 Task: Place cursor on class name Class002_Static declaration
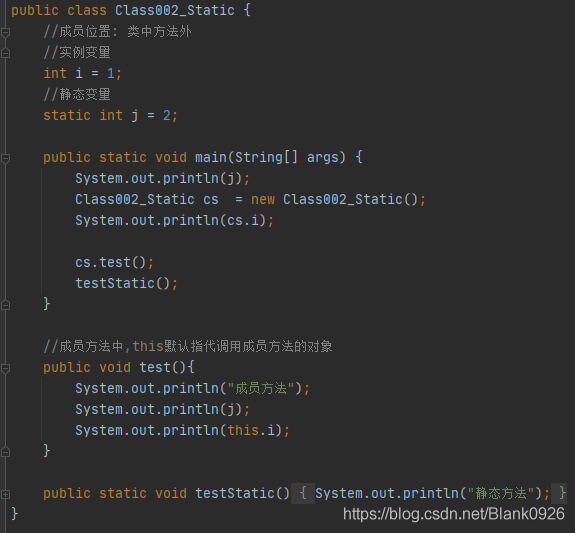(x=175, y=10)
